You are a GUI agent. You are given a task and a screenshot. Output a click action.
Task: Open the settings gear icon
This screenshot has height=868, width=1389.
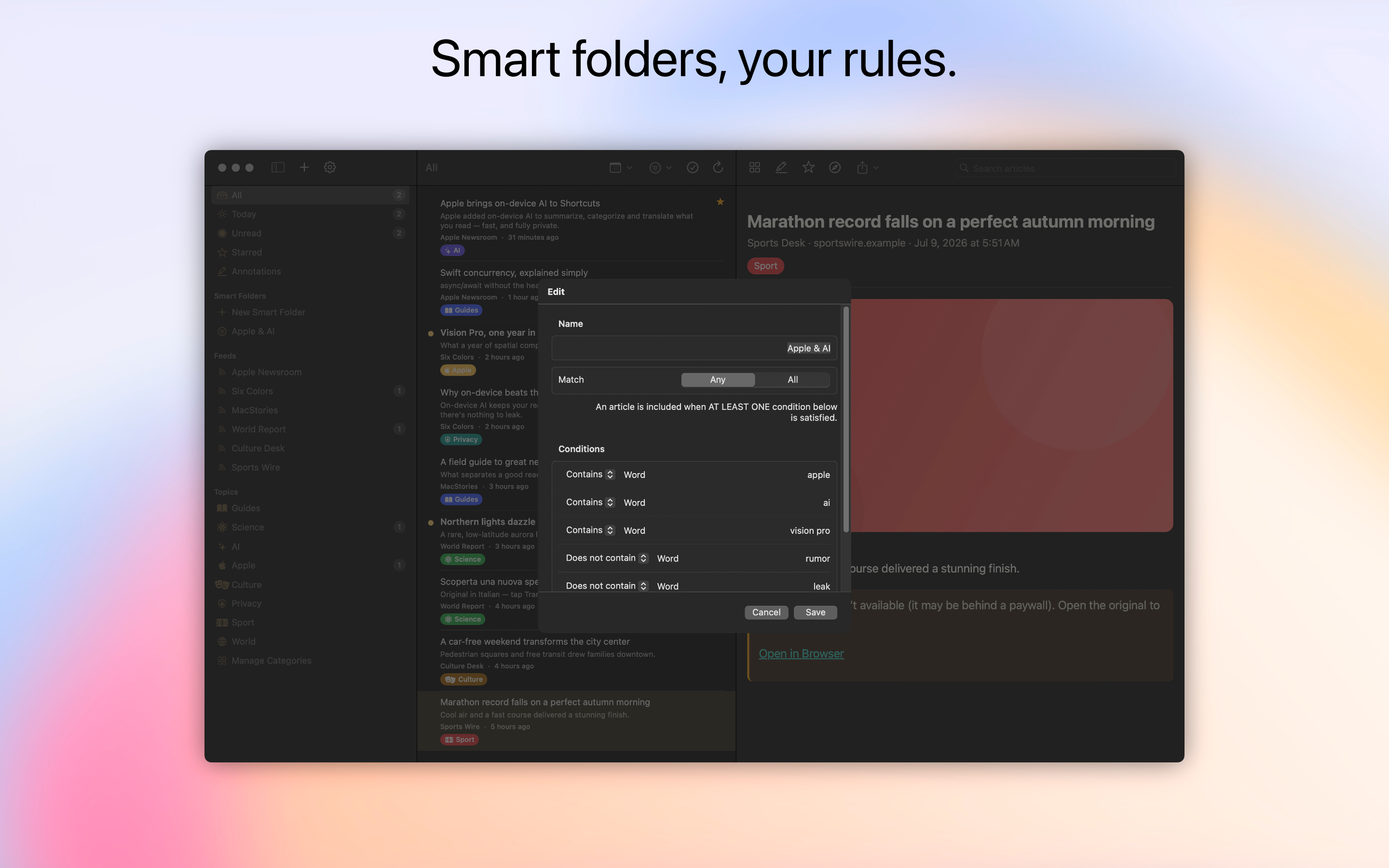(x=330, y=167)
